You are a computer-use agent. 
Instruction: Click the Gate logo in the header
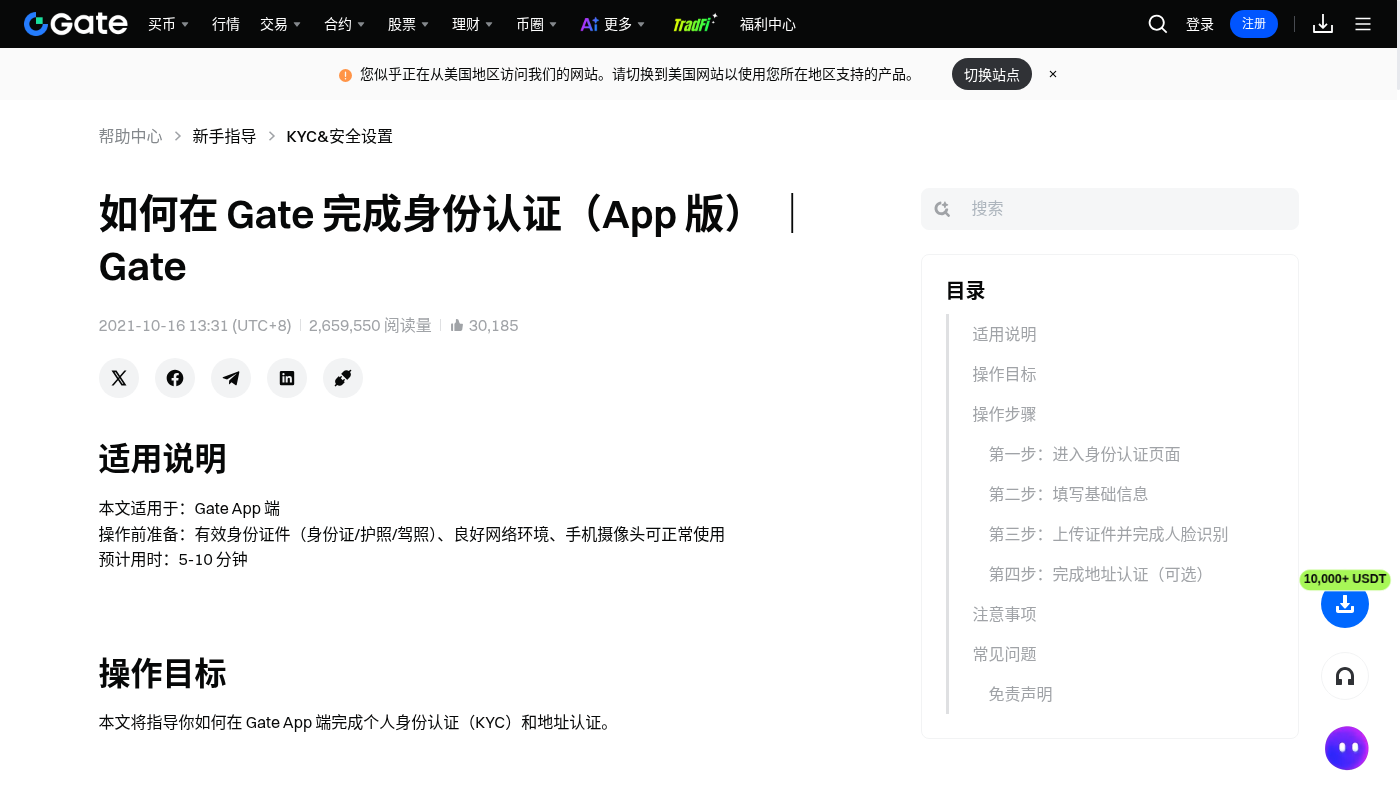(76, 24)
